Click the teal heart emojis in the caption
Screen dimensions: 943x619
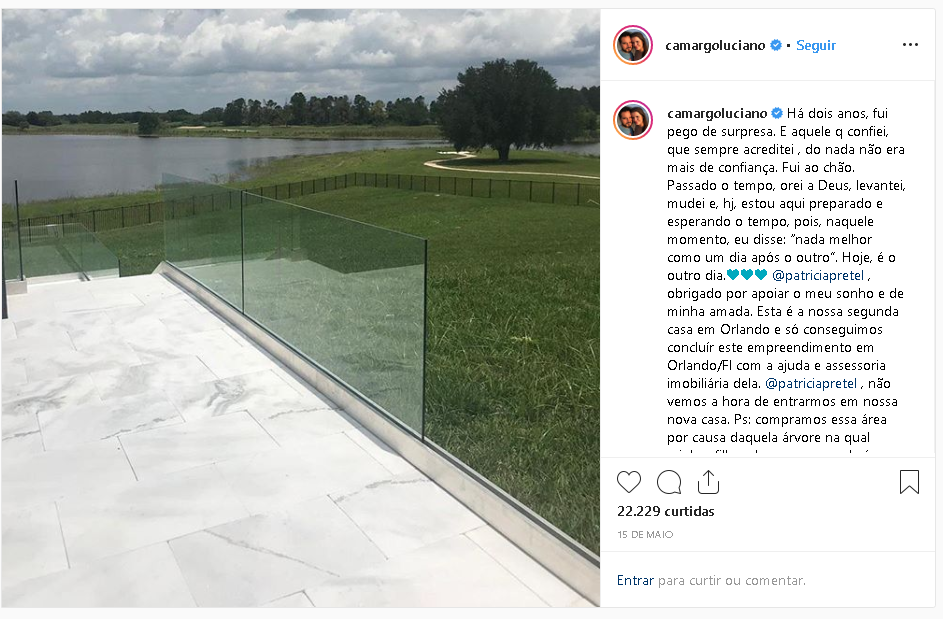point(747,275)
